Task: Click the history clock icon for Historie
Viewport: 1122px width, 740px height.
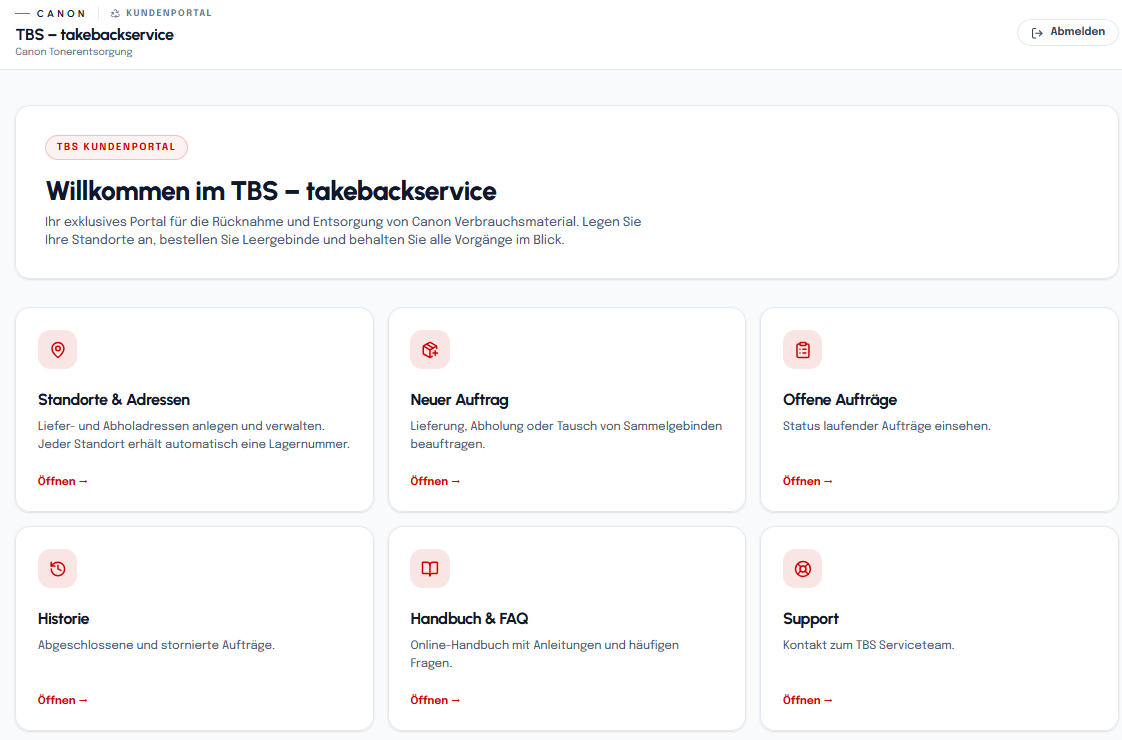Action: click(x=58, y=568)
